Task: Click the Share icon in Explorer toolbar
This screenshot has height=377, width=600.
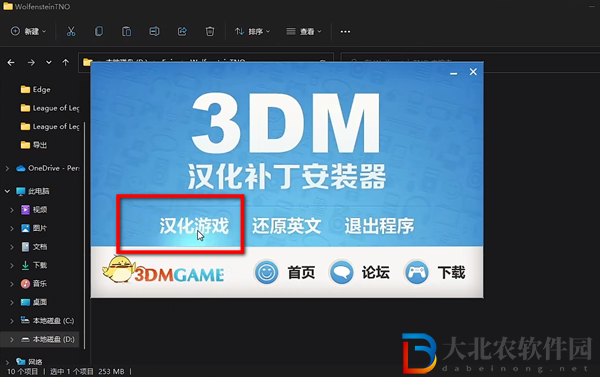Action: pos(182,31)
